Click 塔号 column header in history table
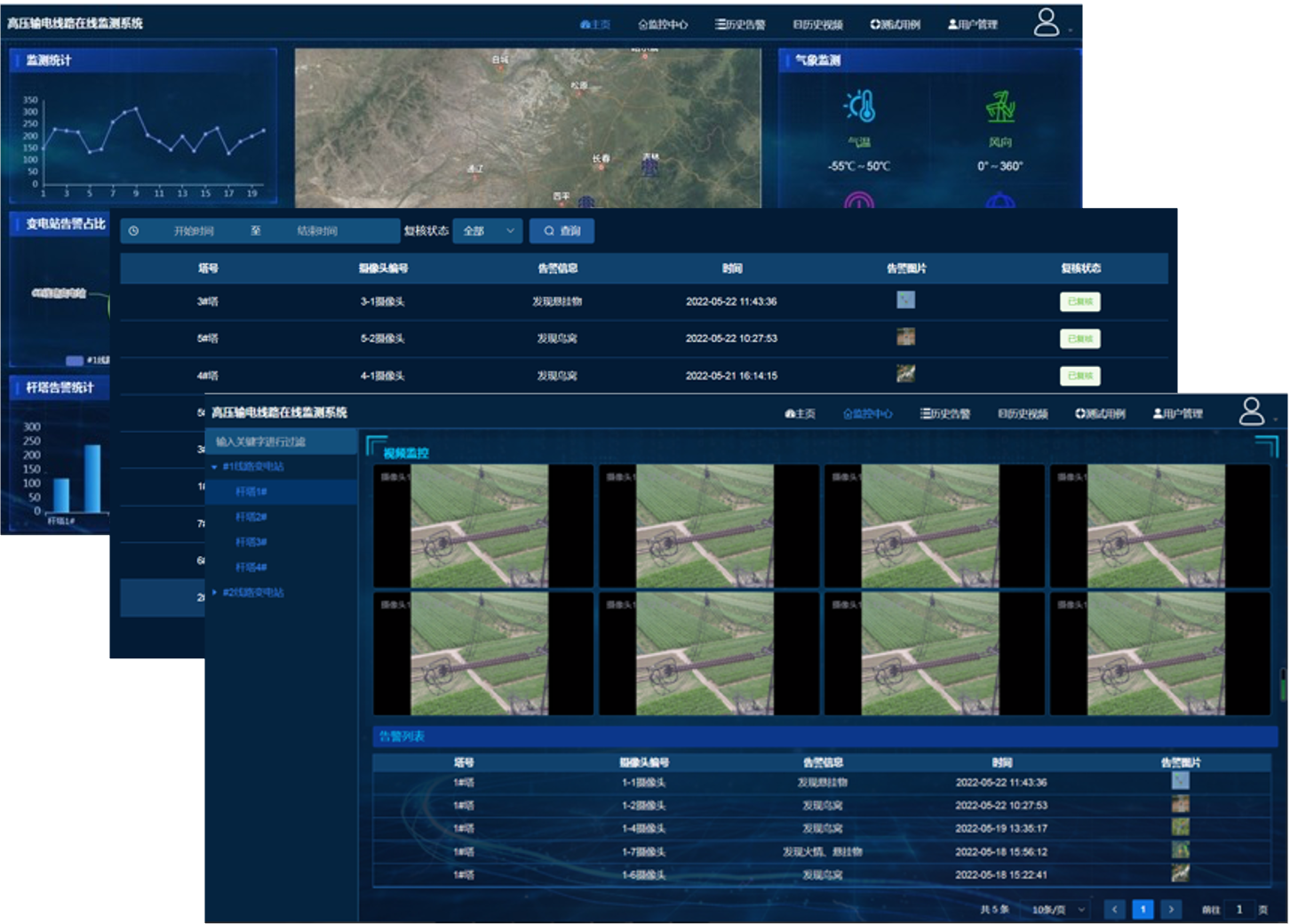This screenshot has height=924, width=1290. 208,268
